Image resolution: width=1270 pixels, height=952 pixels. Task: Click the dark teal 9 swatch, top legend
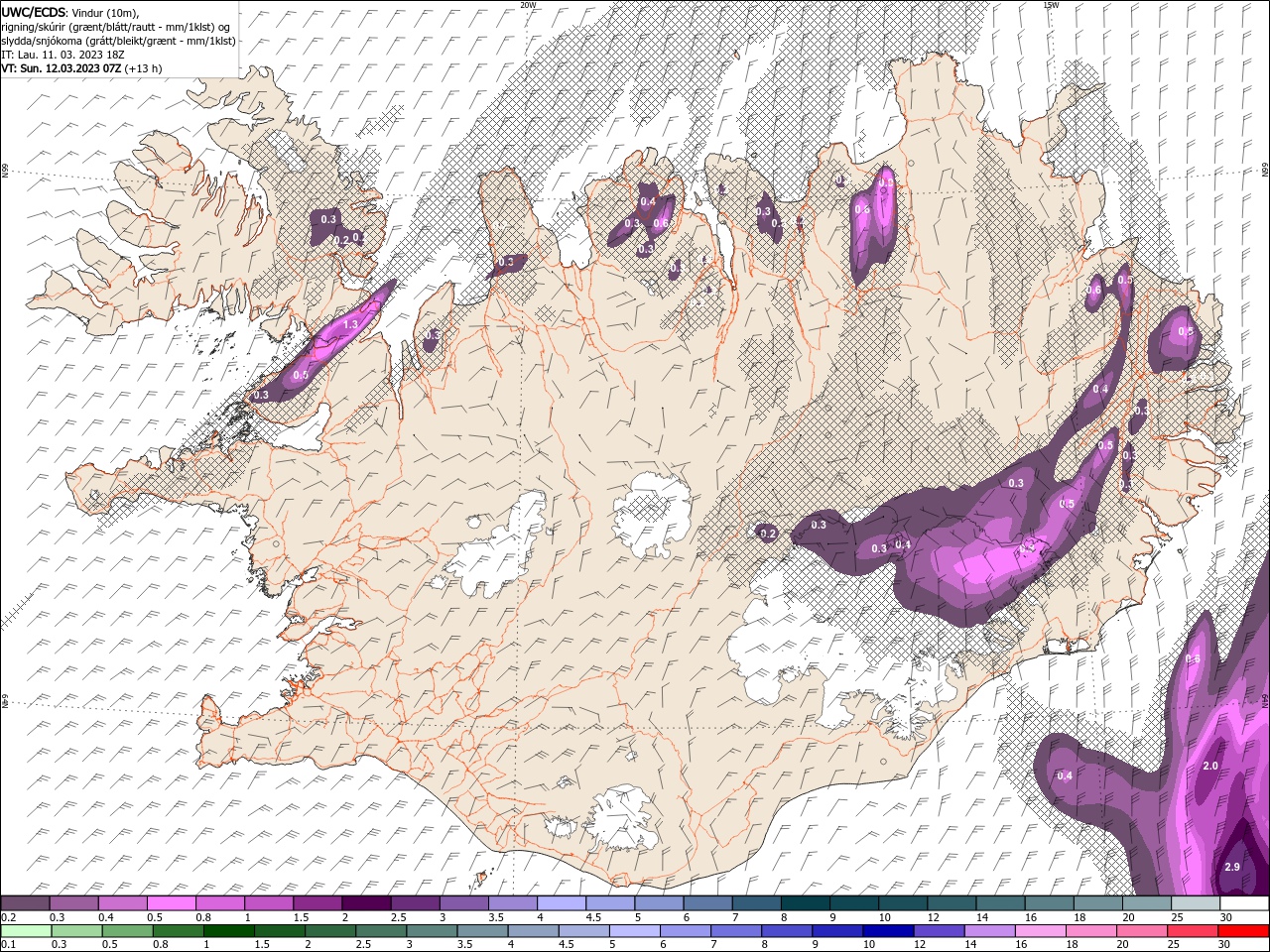coord(853,903)
